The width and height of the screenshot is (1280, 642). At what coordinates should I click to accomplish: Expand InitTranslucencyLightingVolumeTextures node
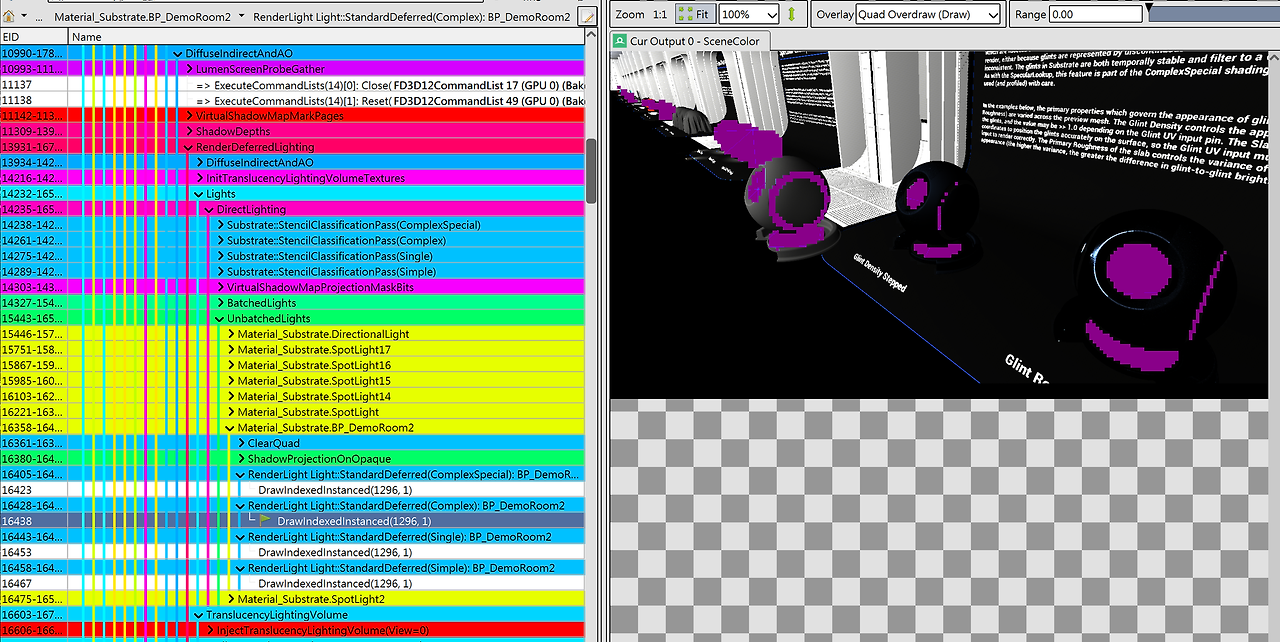coord(199,178)
